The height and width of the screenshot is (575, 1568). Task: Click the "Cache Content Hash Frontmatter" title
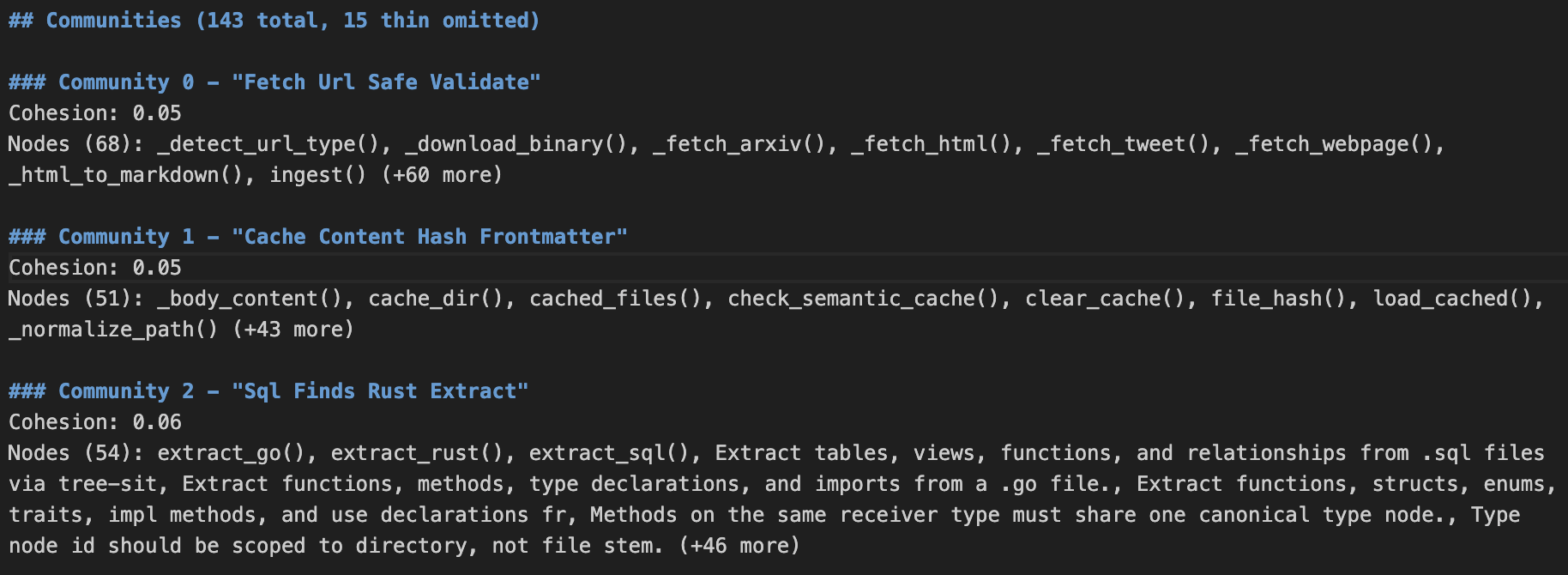tap(430, 237)
